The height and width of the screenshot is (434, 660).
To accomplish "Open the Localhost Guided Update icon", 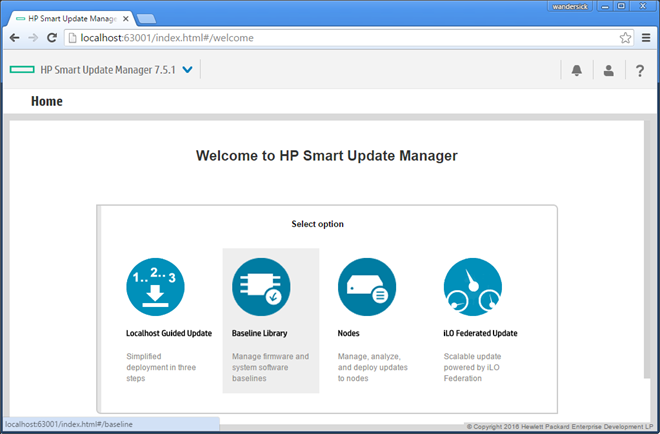I will point(155,287).
